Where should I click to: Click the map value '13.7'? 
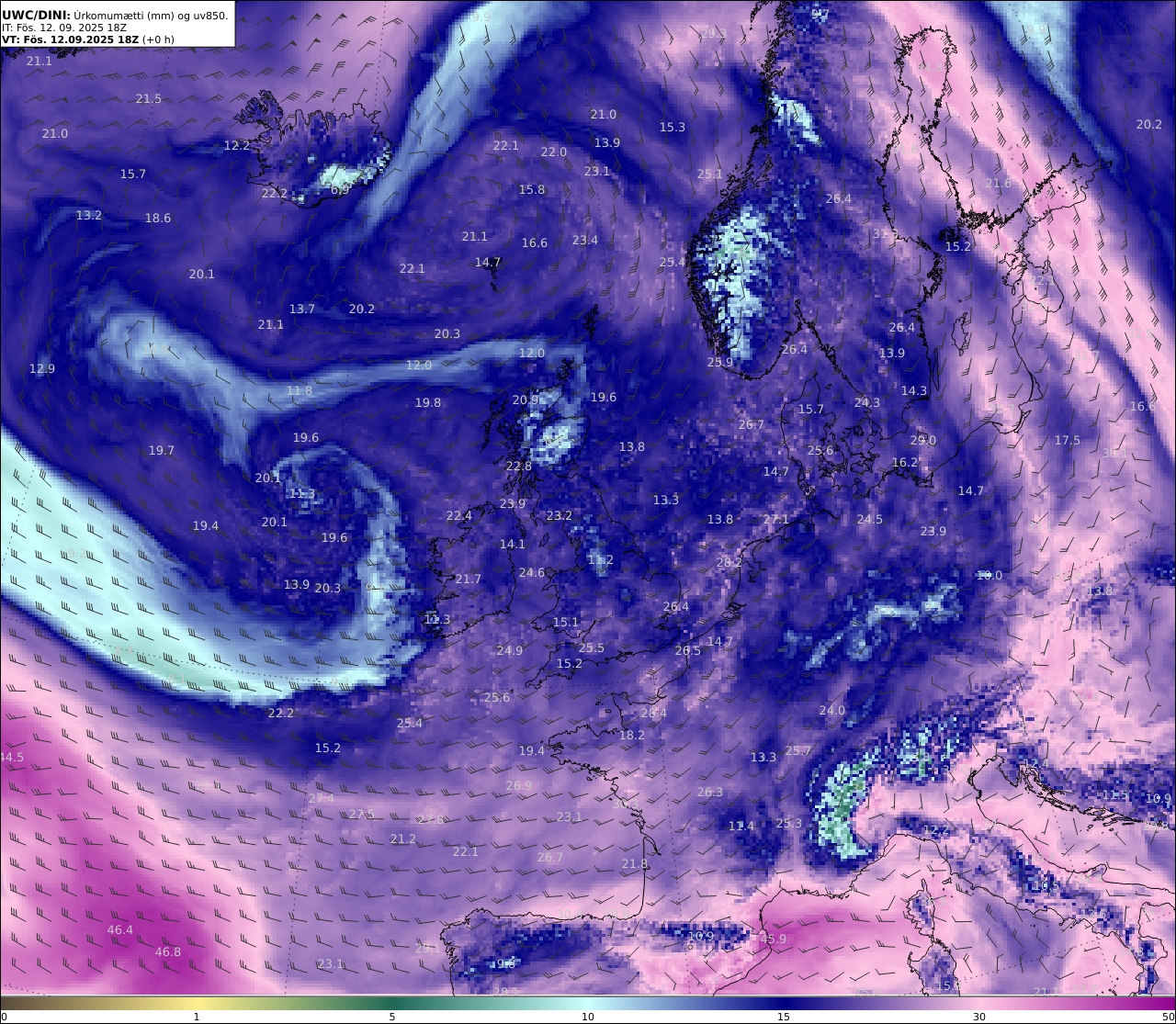coord(302,309)
